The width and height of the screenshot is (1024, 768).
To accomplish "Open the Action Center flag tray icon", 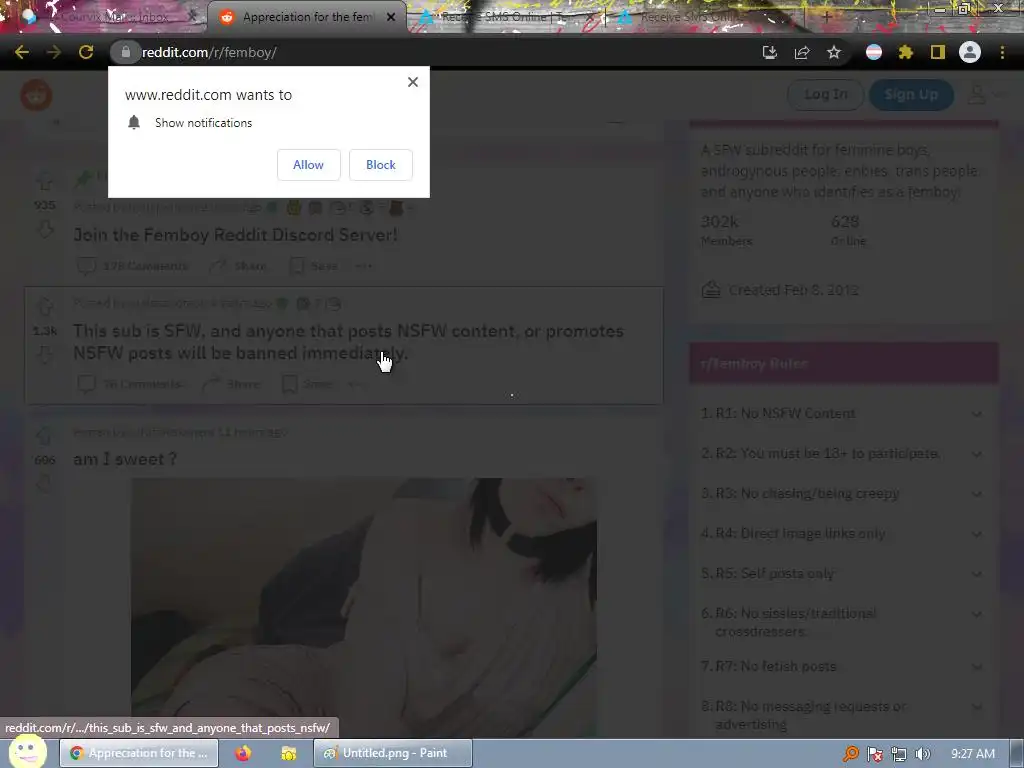I will click(874, 754).
